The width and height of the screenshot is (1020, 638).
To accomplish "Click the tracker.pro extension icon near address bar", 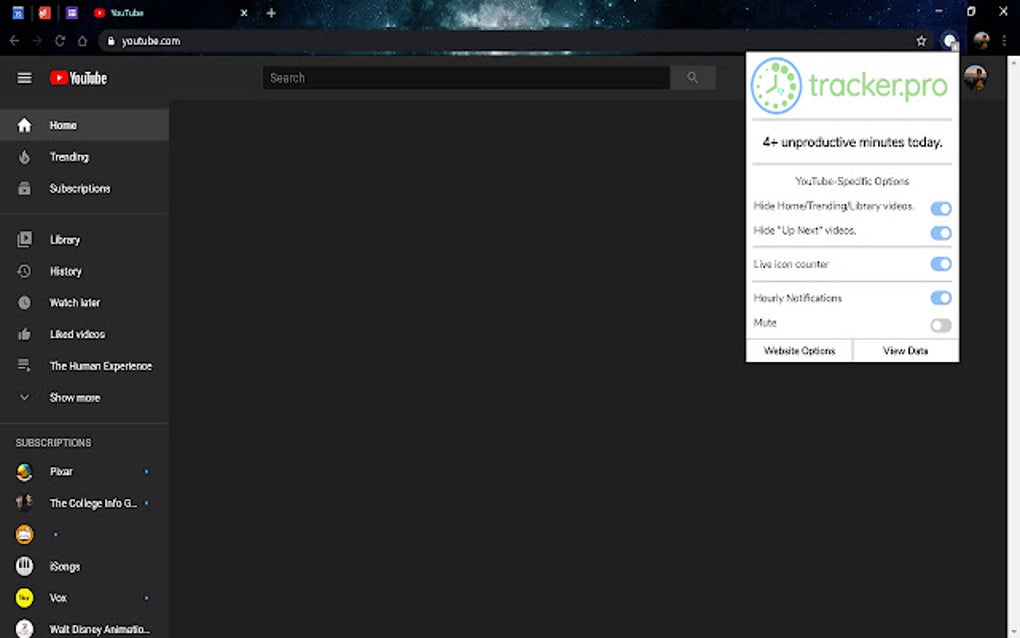I will pos(950,41).
